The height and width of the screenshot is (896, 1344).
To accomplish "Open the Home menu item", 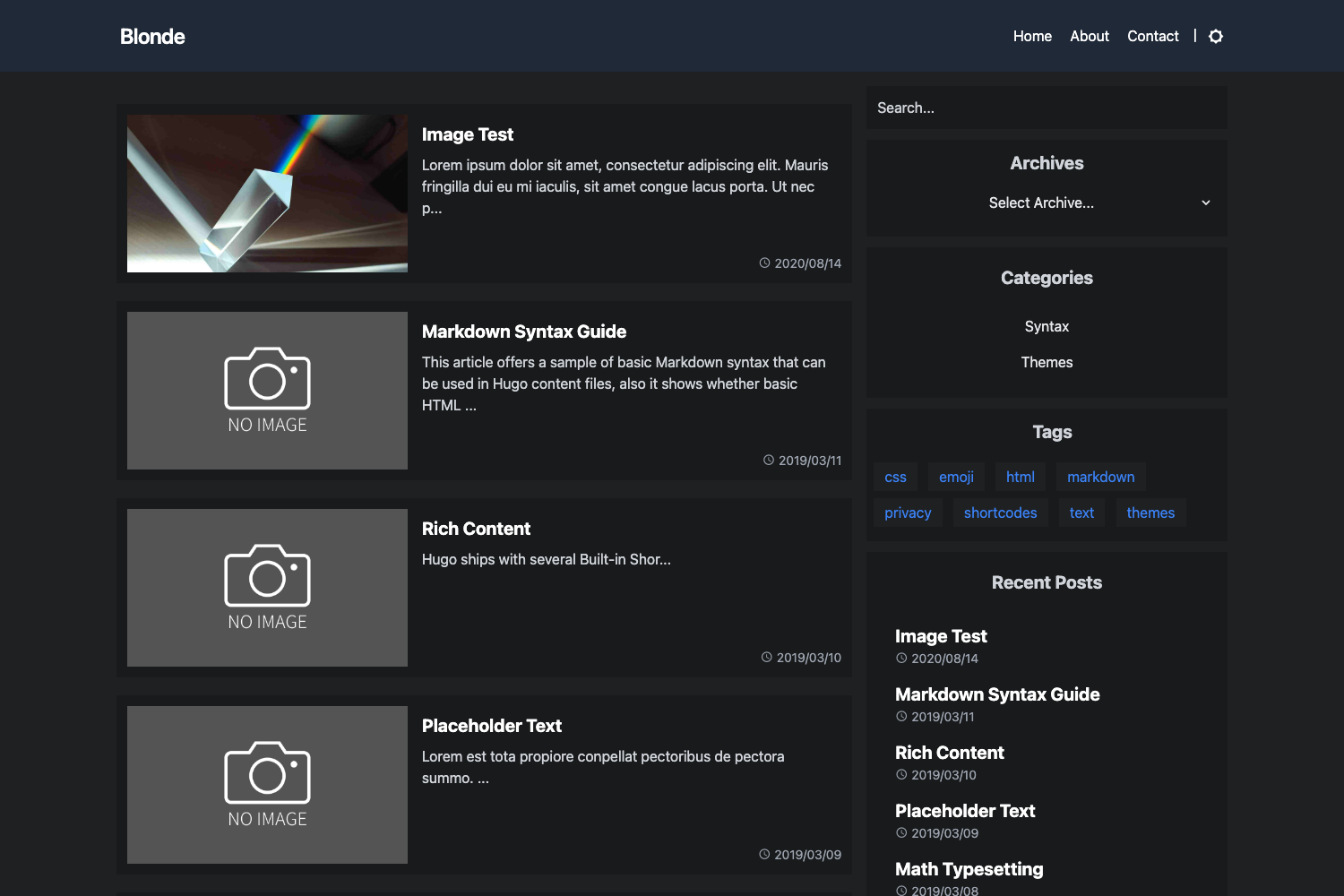I will click(x=1032, y=36).
